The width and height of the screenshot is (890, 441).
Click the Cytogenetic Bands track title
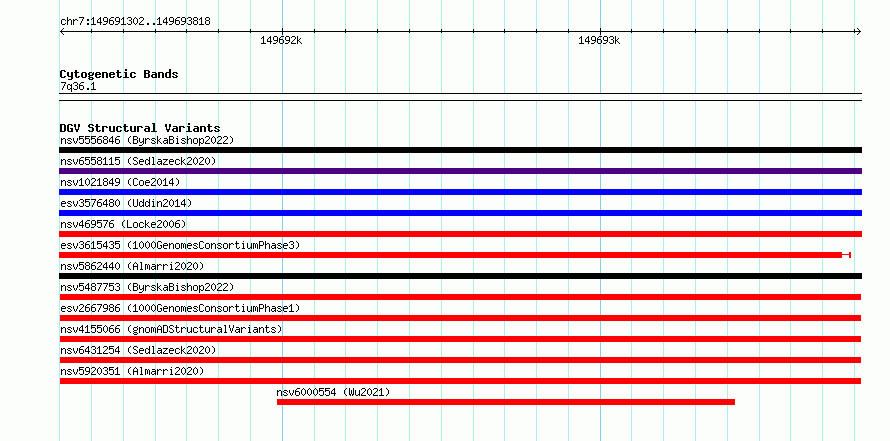point(119,74)
